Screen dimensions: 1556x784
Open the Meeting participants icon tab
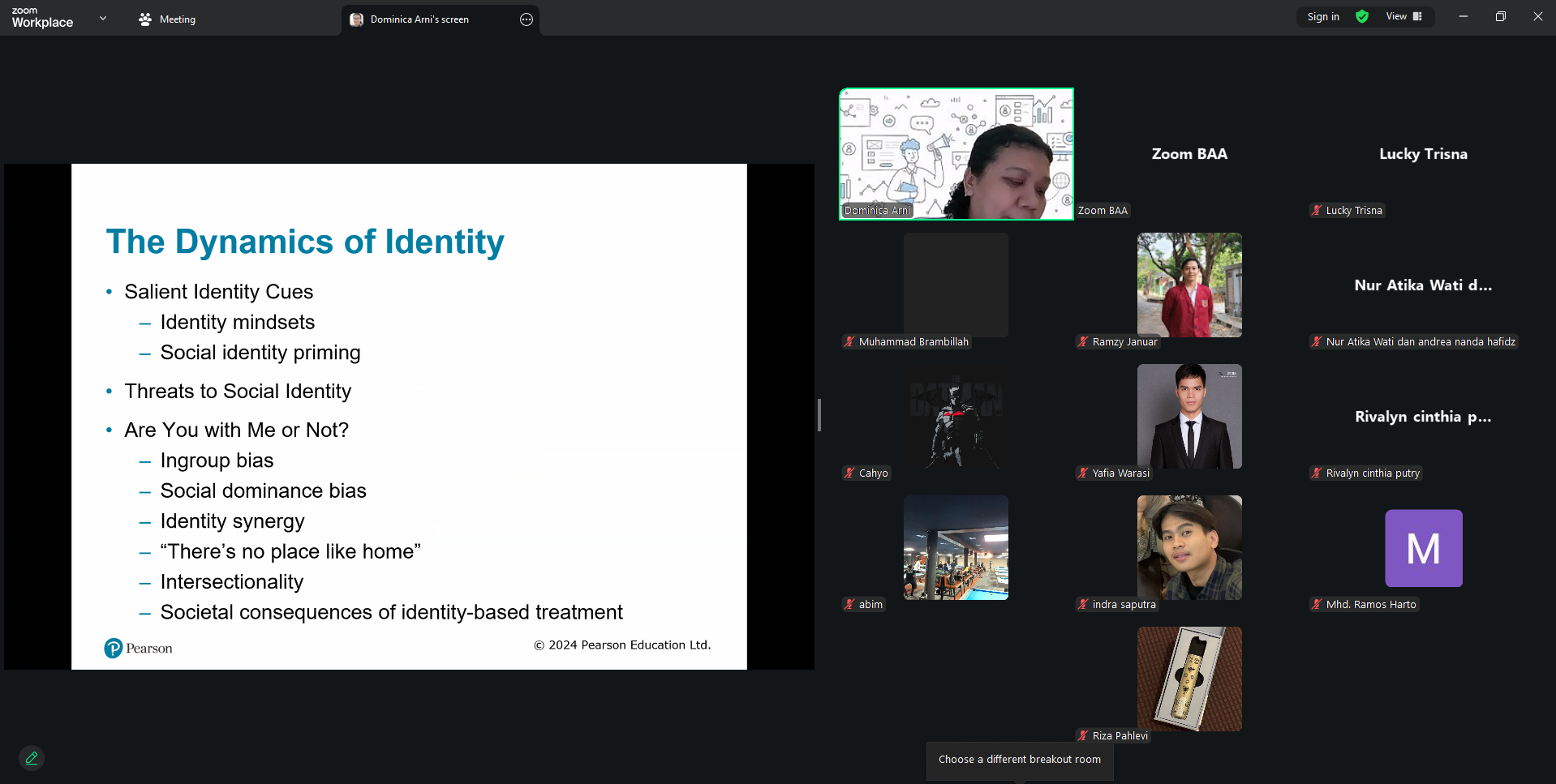[145, 19]
